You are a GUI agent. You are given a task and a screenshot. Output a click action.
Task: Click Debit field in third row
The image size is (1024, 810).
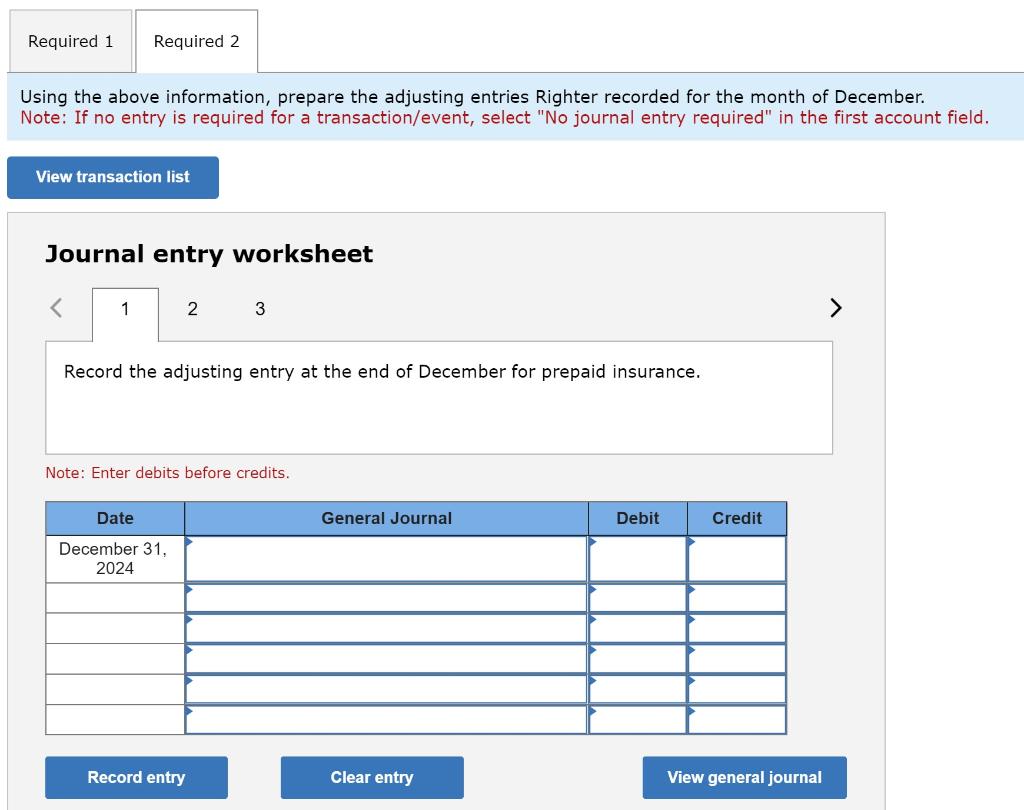(638, 628)
